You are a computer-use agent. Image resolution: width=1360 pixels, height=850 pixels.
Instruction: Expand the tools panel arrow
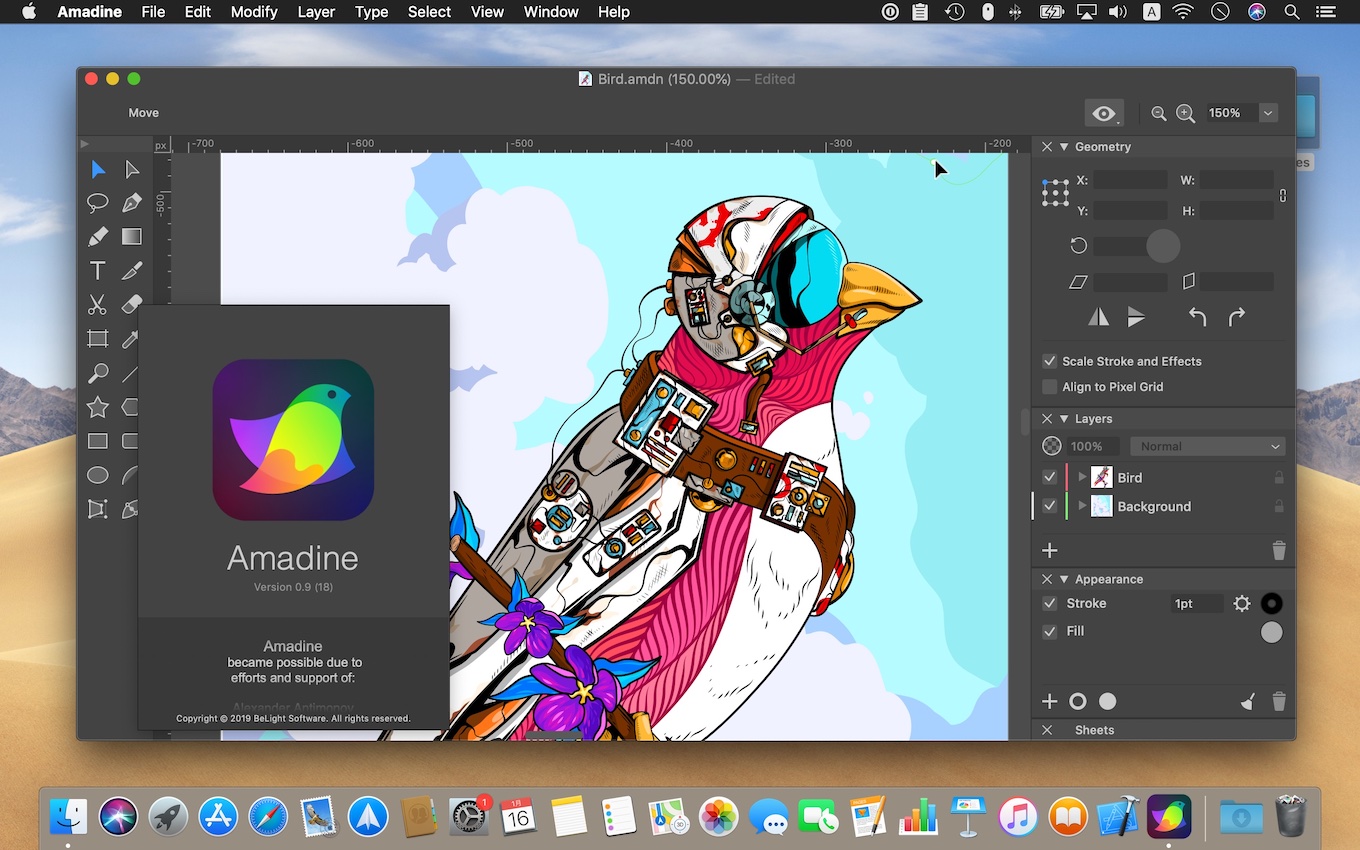[x=84, y=144]
